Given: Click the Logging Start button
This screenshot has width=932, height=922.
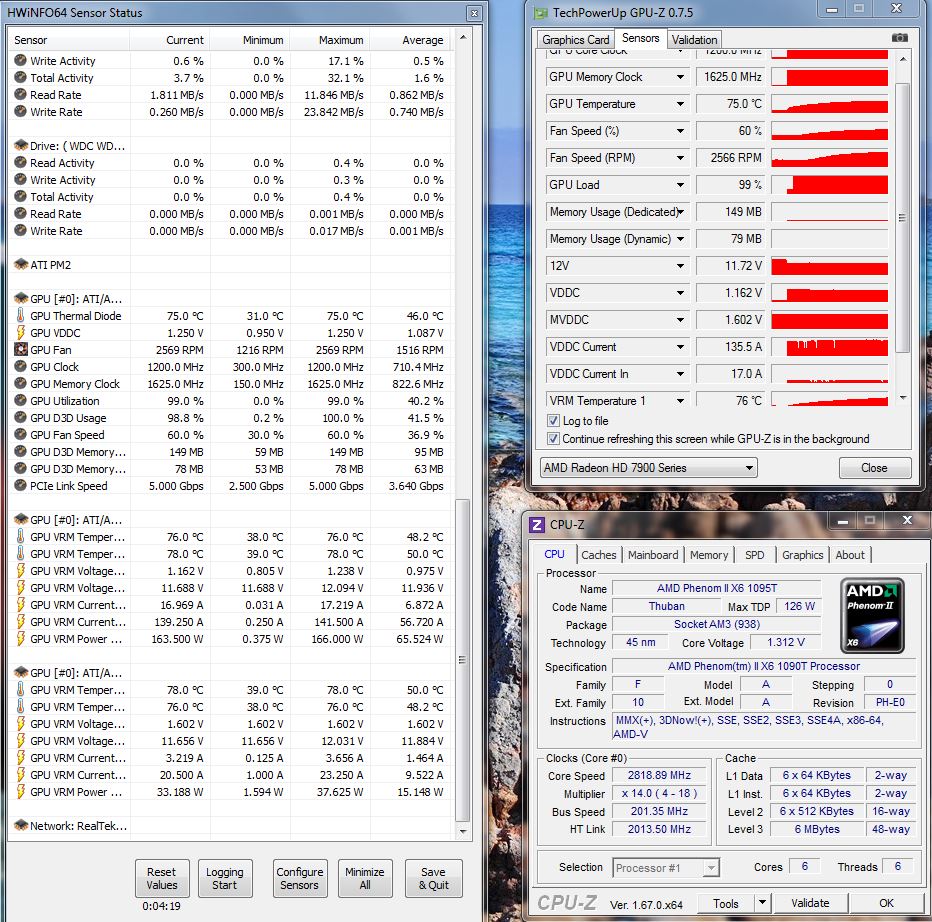Looking at the screenshot, I should coord(225,878).
